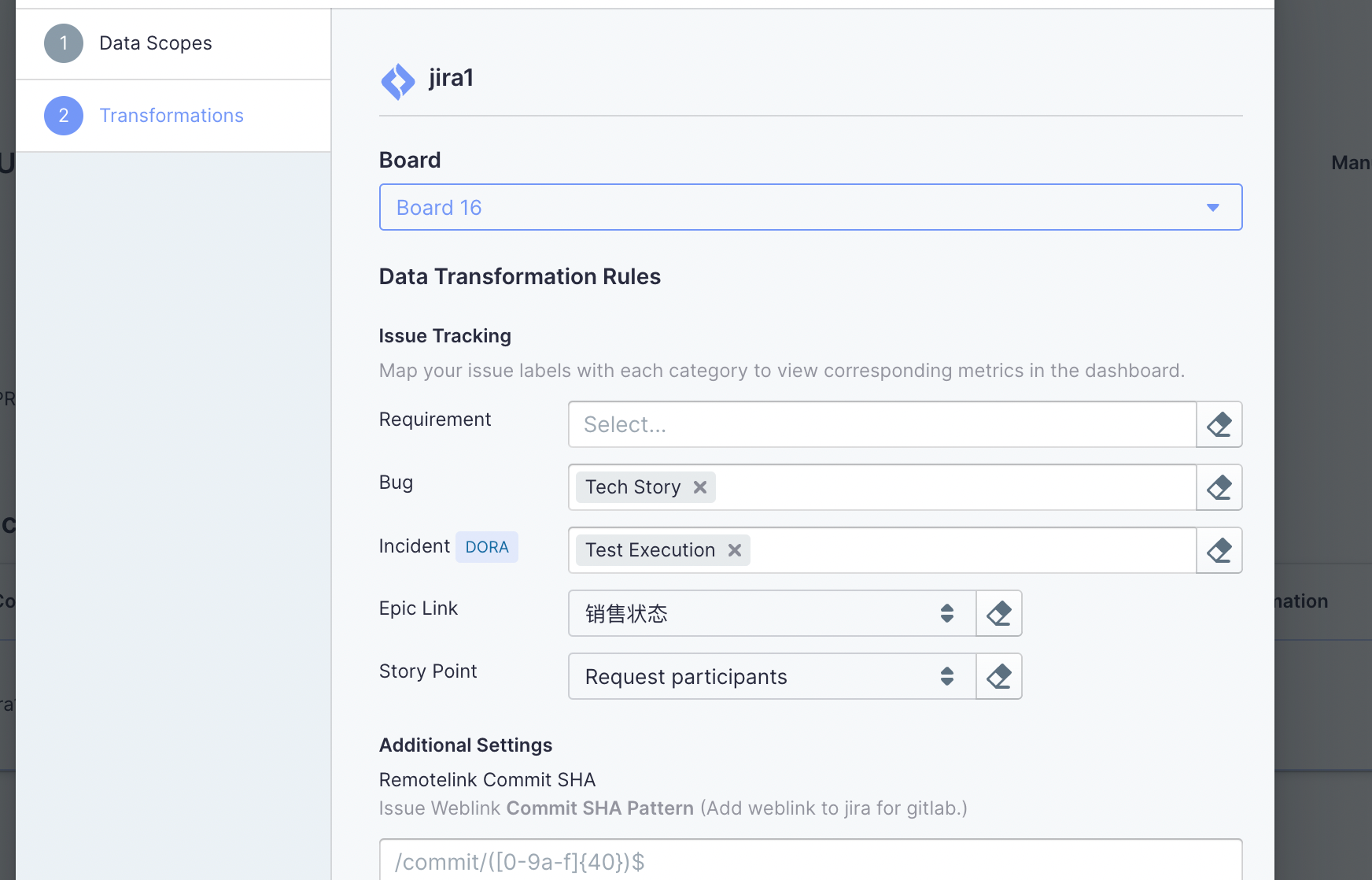Click the Story Point label
Viewport: 1372px width, 880px height.
click(x=428, y=671)
